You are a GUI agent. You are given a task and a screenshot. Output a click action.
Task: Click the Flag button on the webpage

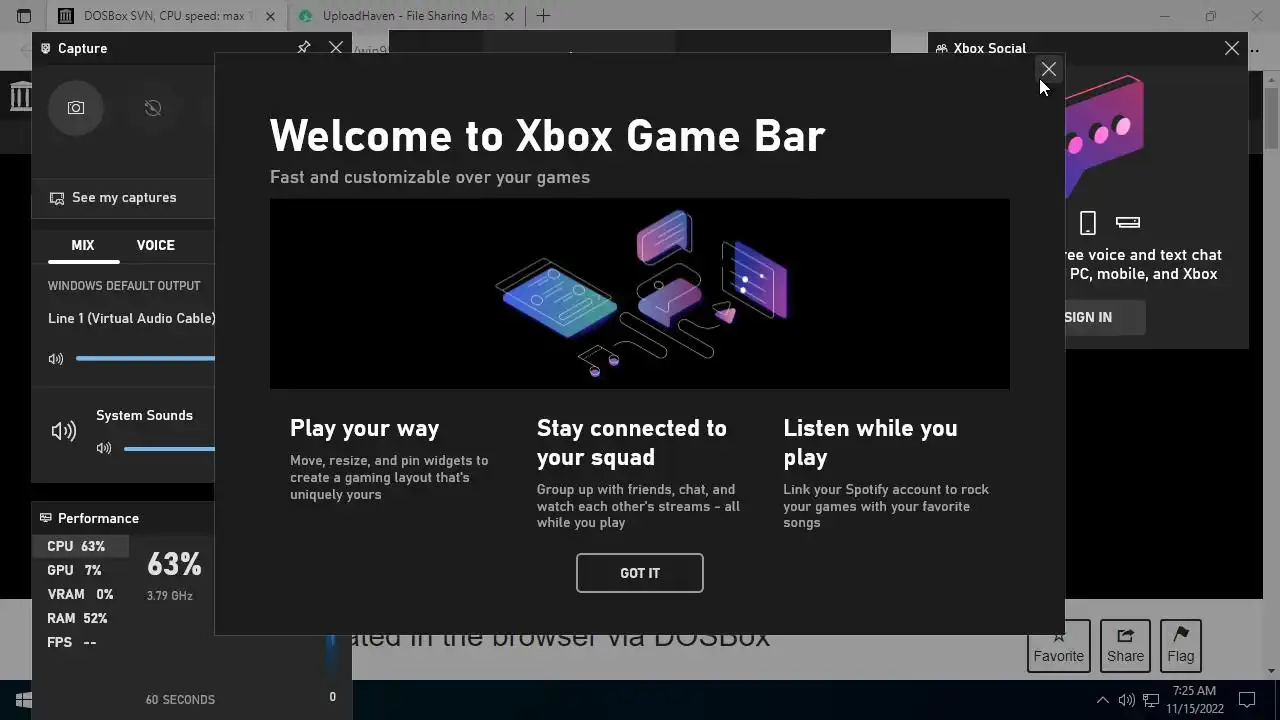click(x=1180, y=646)
